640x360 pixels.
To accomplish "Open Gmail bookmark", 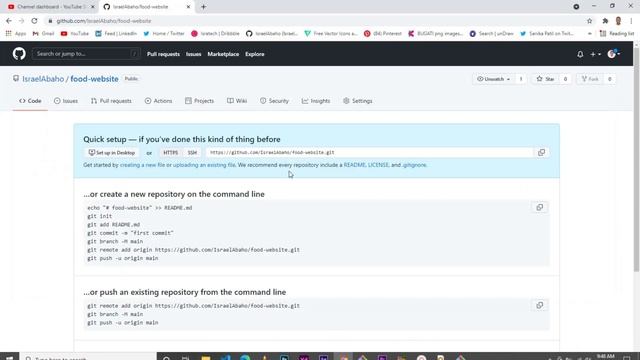I will click(43, 33).
